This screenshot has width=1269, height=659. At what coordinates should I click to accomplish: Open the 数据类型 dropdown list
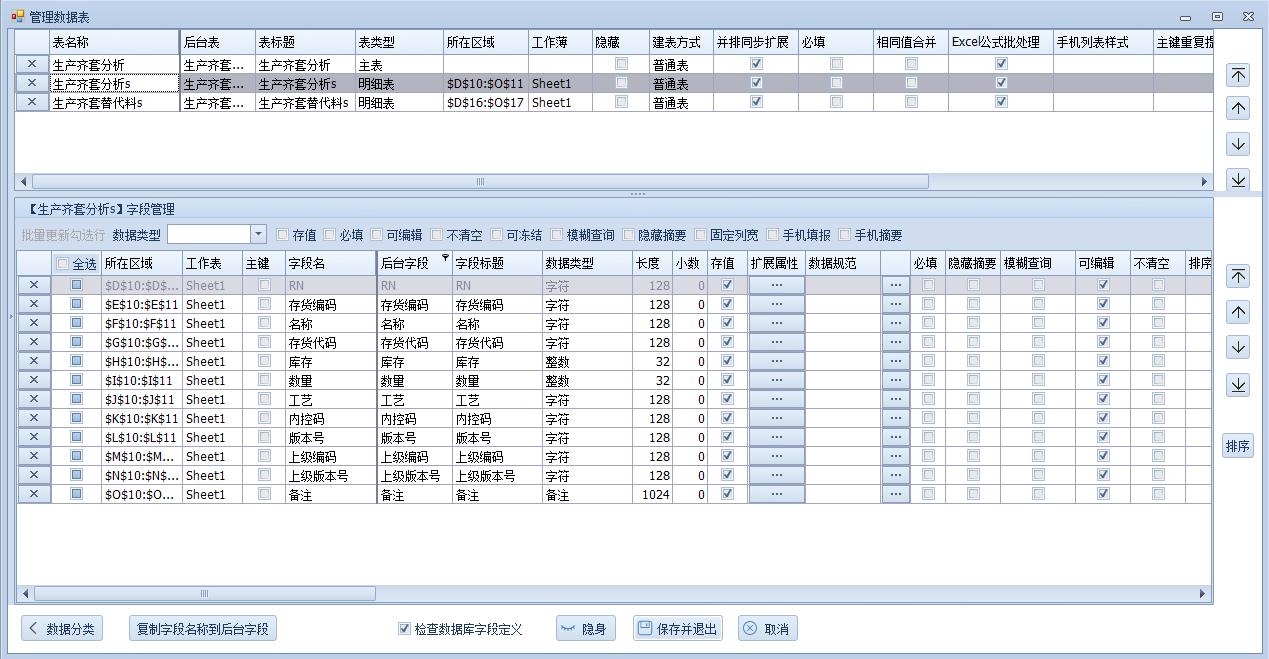[x=258, y=234]
